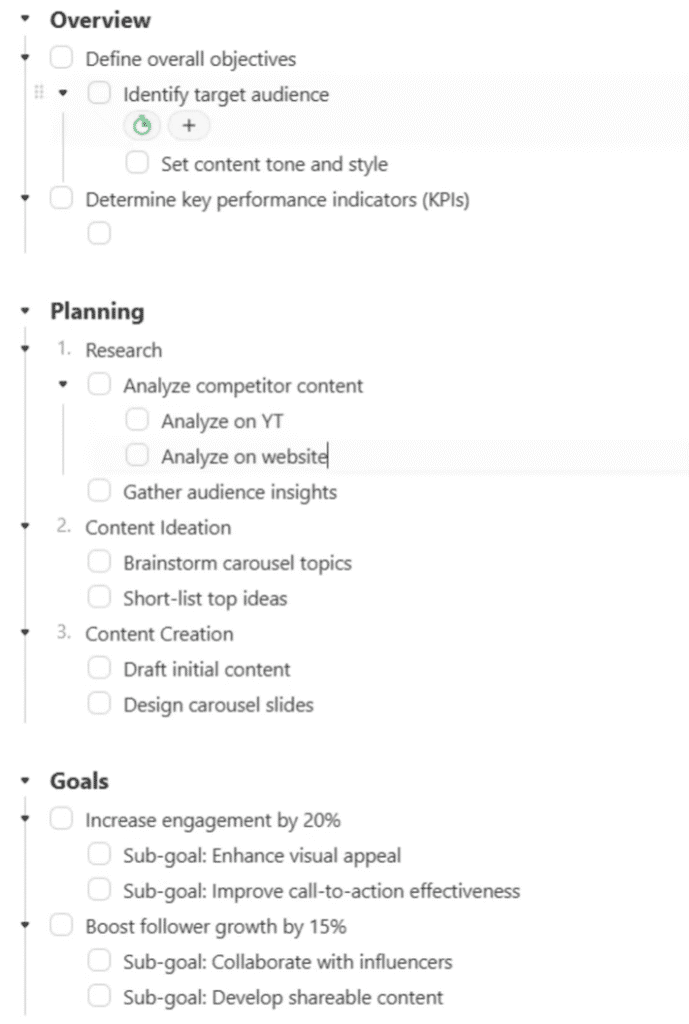Check the Gather audience insights task

pos(99,490)
